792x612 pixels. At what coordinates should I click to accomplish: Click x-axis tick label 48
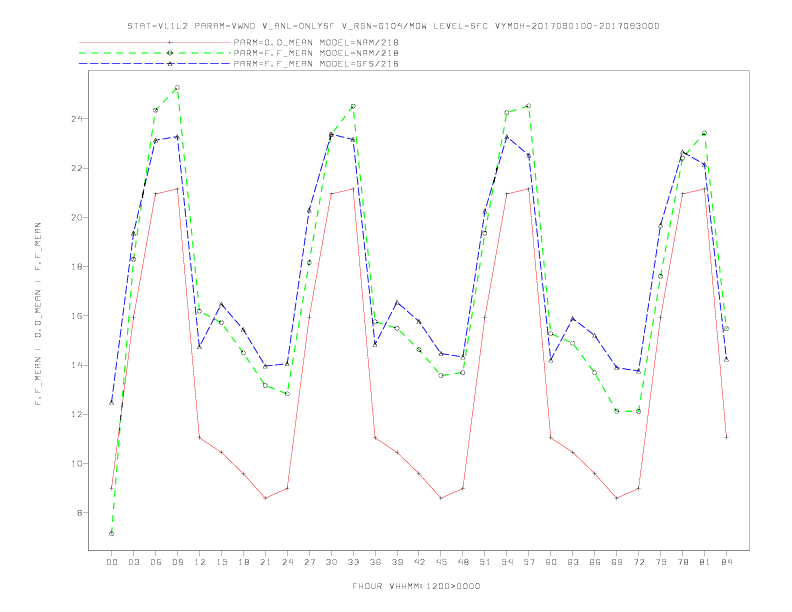463,562
